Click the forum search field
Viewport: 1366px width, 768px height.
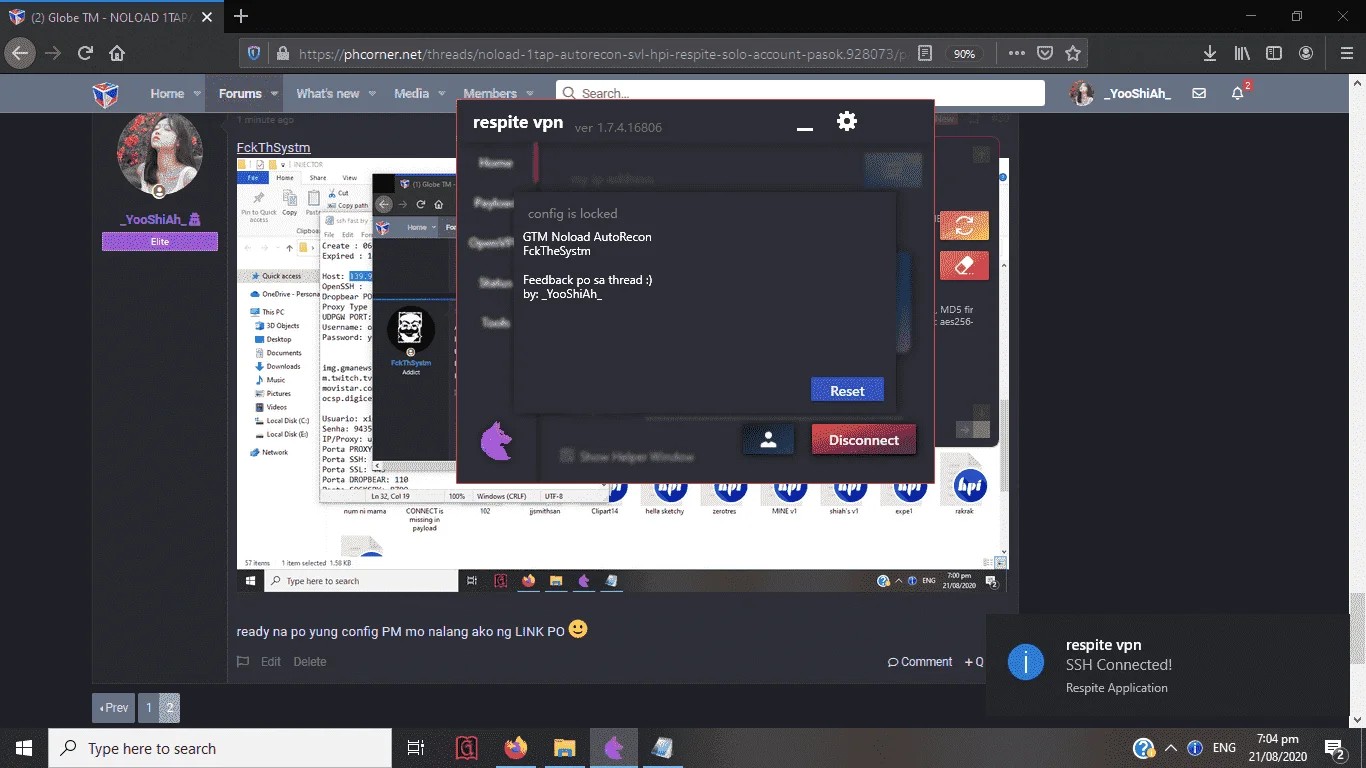point(800,93)
